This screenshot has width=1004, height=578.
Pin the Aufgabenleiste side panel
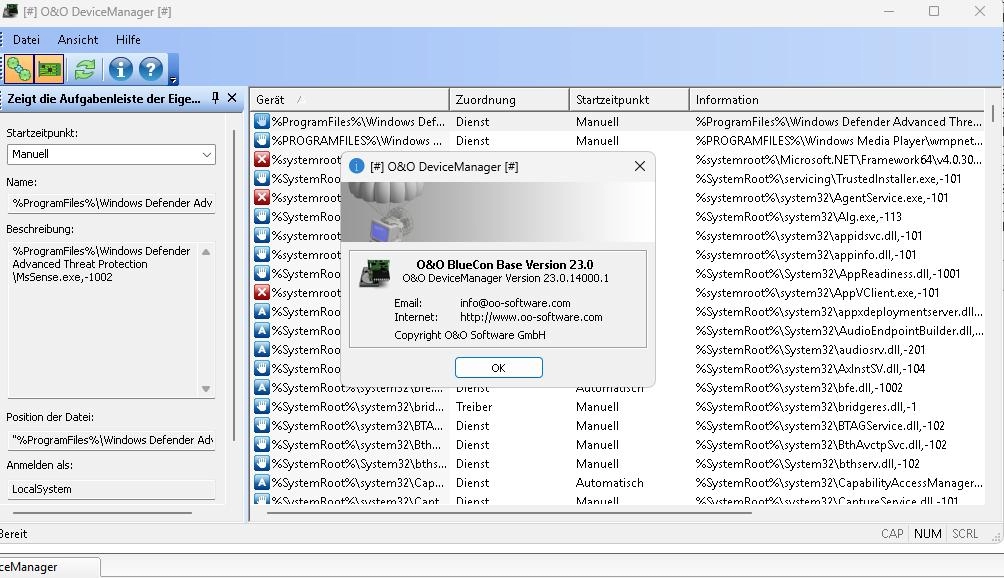point(215,98)
